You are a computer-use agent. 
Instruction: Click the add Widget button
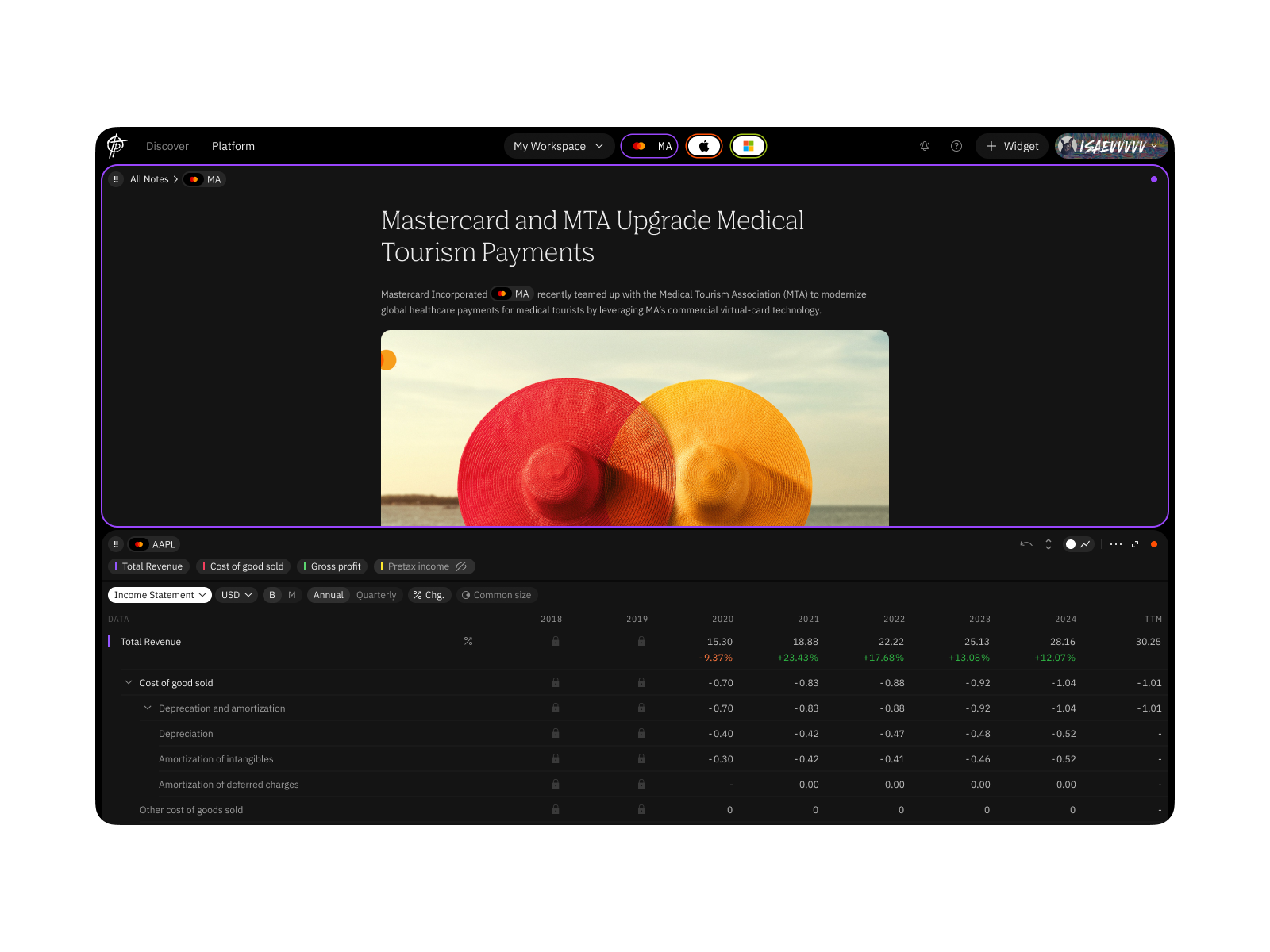pyautogui.click(x=1012, y=146)
